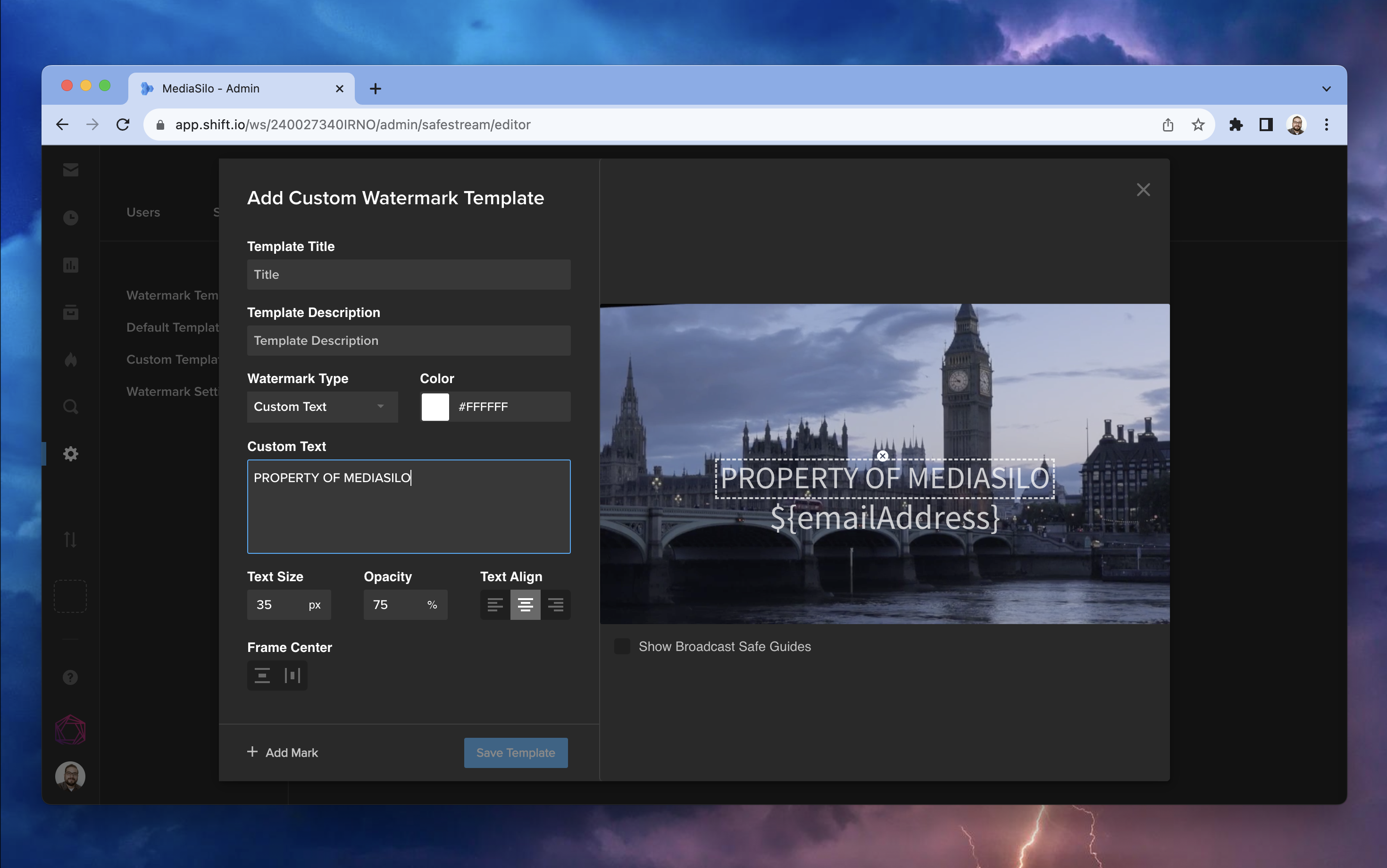Image resolution: width=1387 pixels, height=868 pixels.
Task: Click the Save Template button
Action: pyautogui.click(x=516, y=752)
